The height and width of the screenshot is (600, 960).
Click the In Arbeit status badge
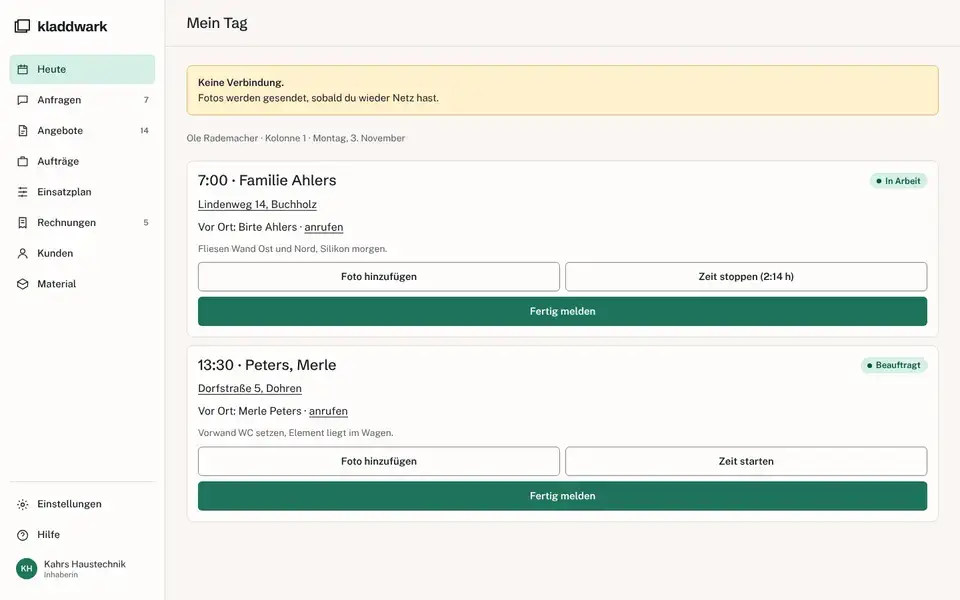click(898, 181)
